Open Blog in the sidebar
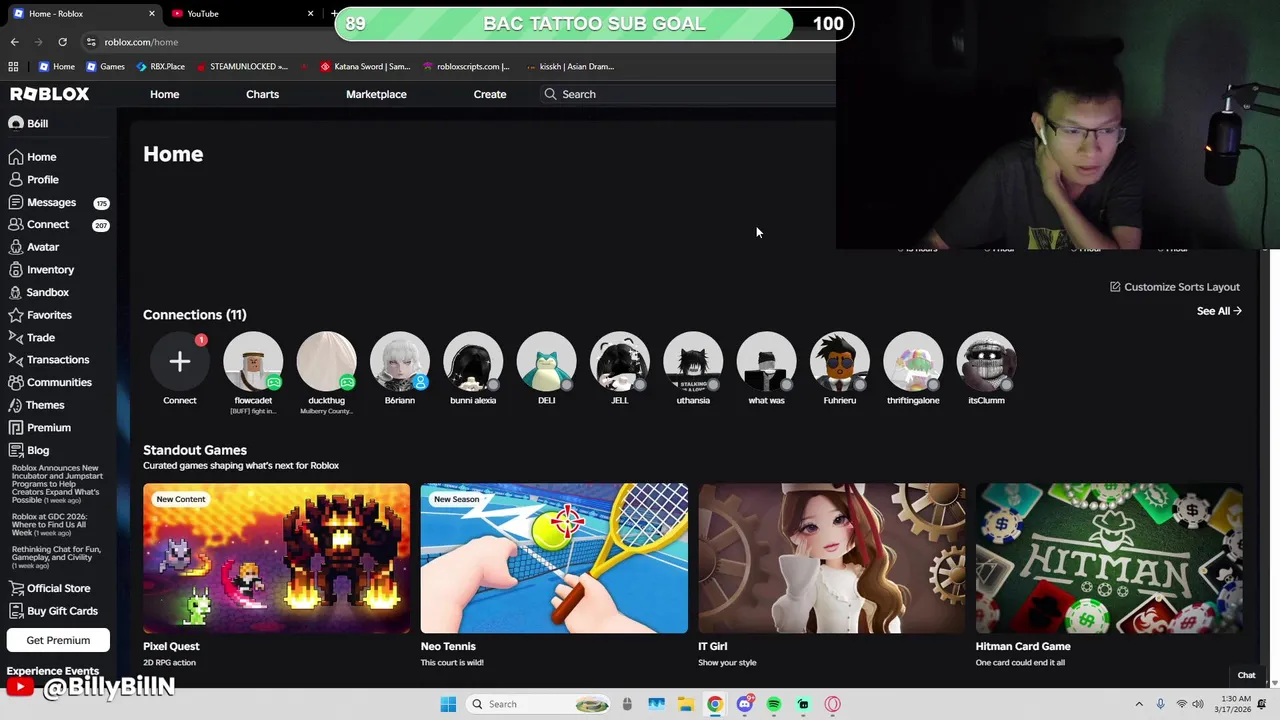Viewport: 1280px width, 720px height. (29, 450)
